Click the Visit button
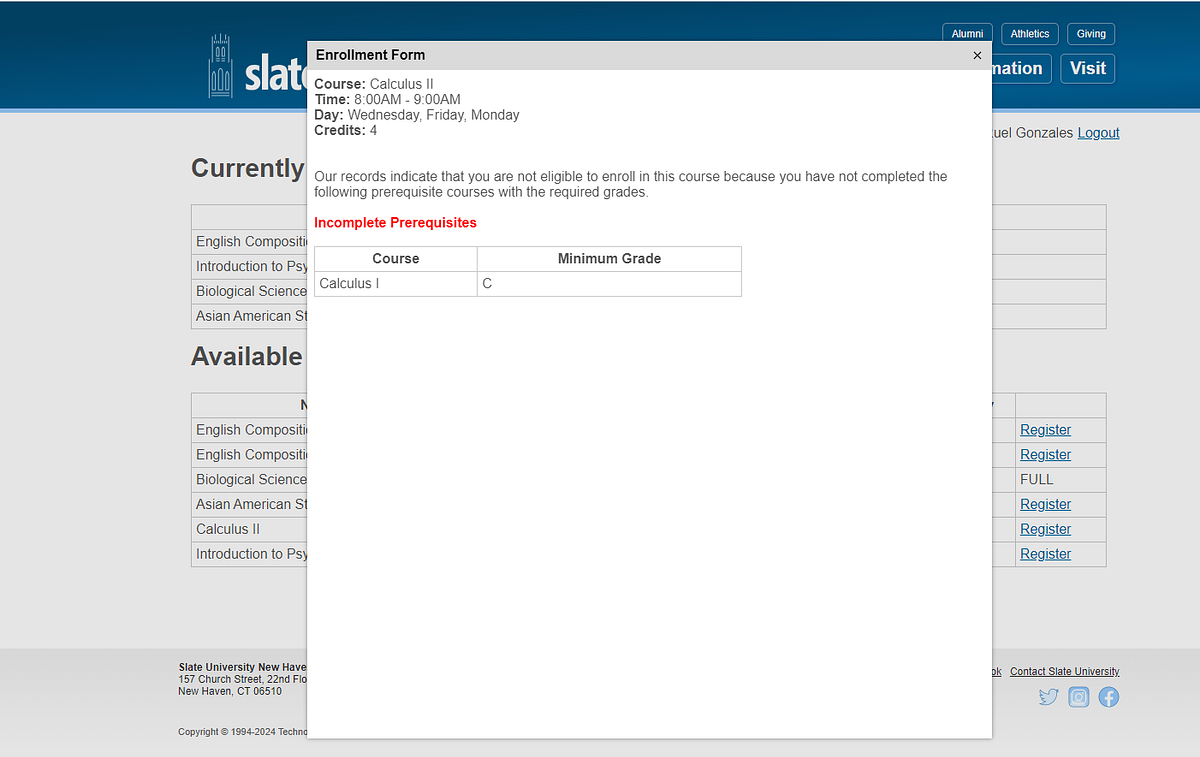 pyautogui.click(x=1087, y=68)
